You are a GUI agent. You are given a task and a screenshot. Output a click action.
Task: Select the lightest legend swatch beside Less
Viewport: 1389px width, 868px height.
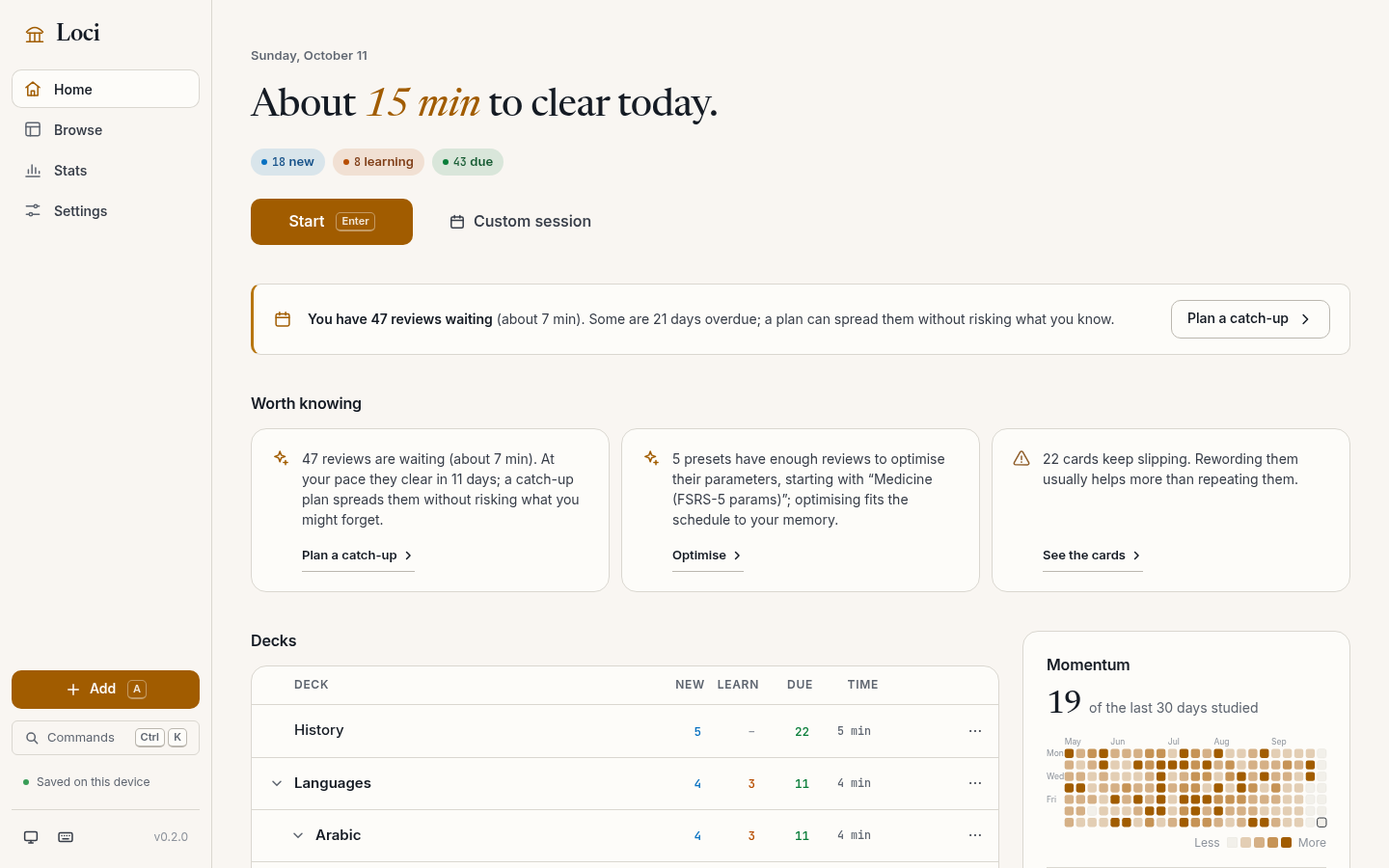click(1232, 843)
